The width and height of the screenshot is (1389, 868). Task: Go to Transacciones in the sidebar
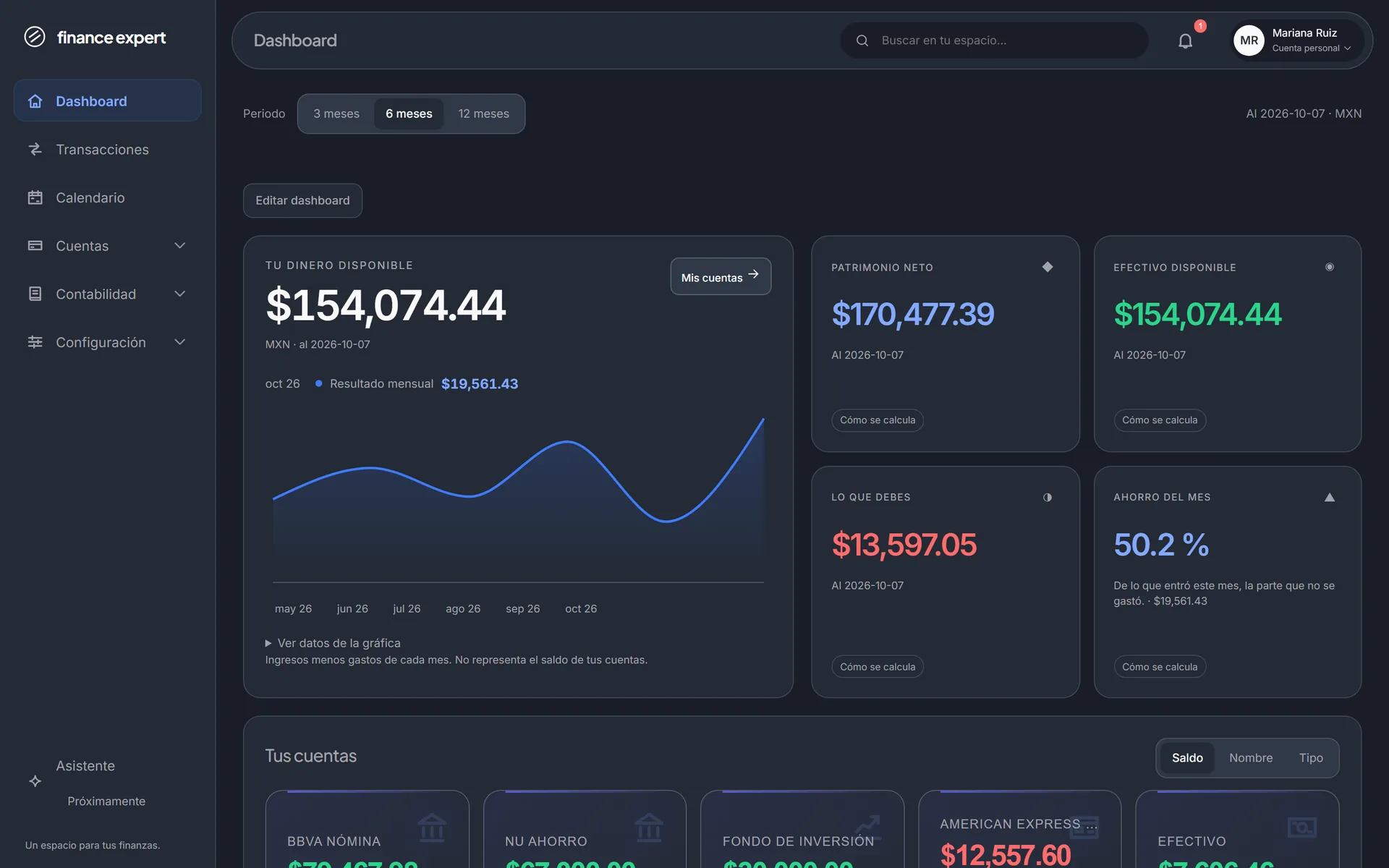[107, 149]
